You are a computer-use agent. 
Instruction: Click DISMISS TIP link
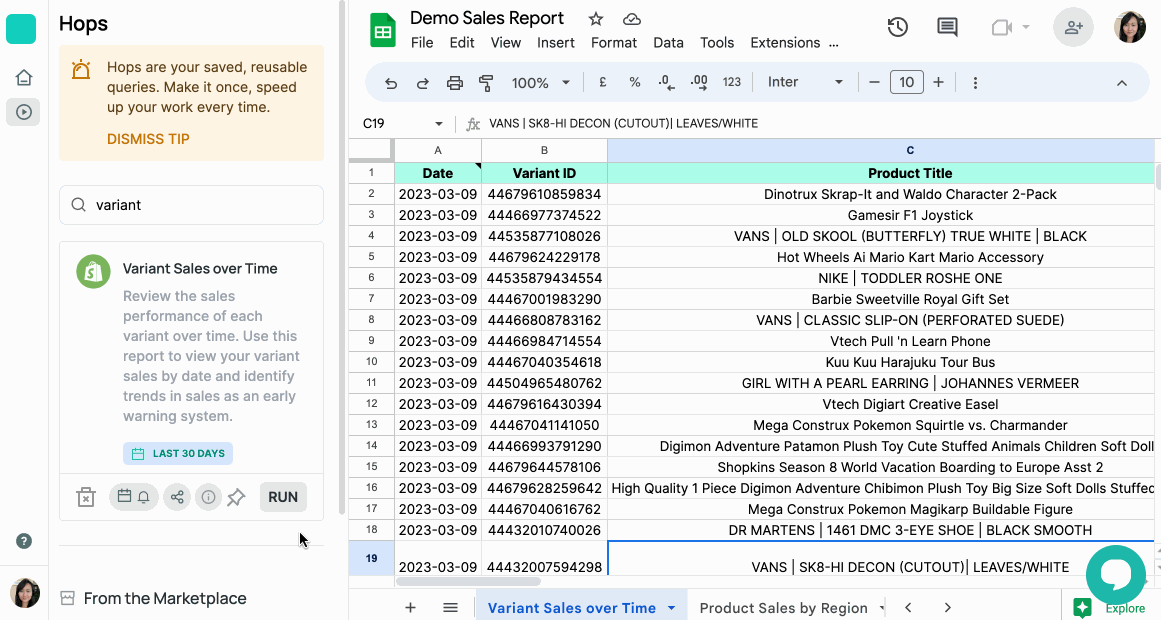click(148, 139)
